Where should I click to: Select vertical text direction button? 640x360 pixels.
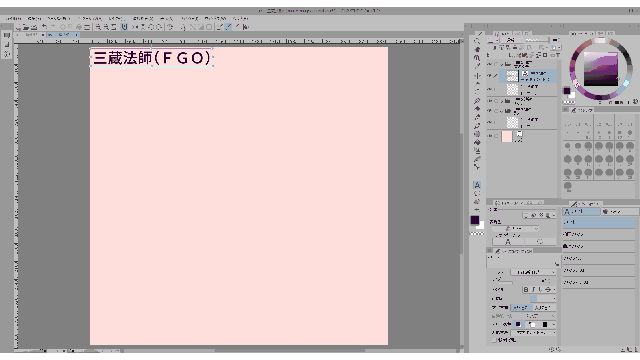[543, 307]
